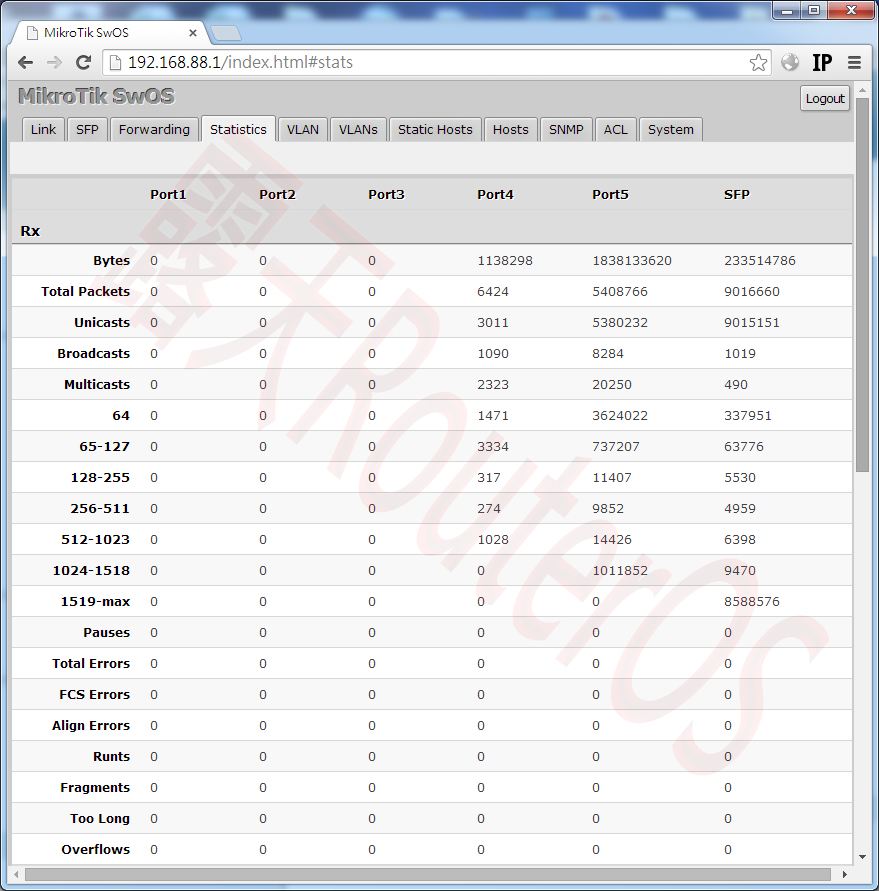The width and height of the screenshot is (879, 891).
Task: Open the VLANs tab
Action: (x=358, y=130)
